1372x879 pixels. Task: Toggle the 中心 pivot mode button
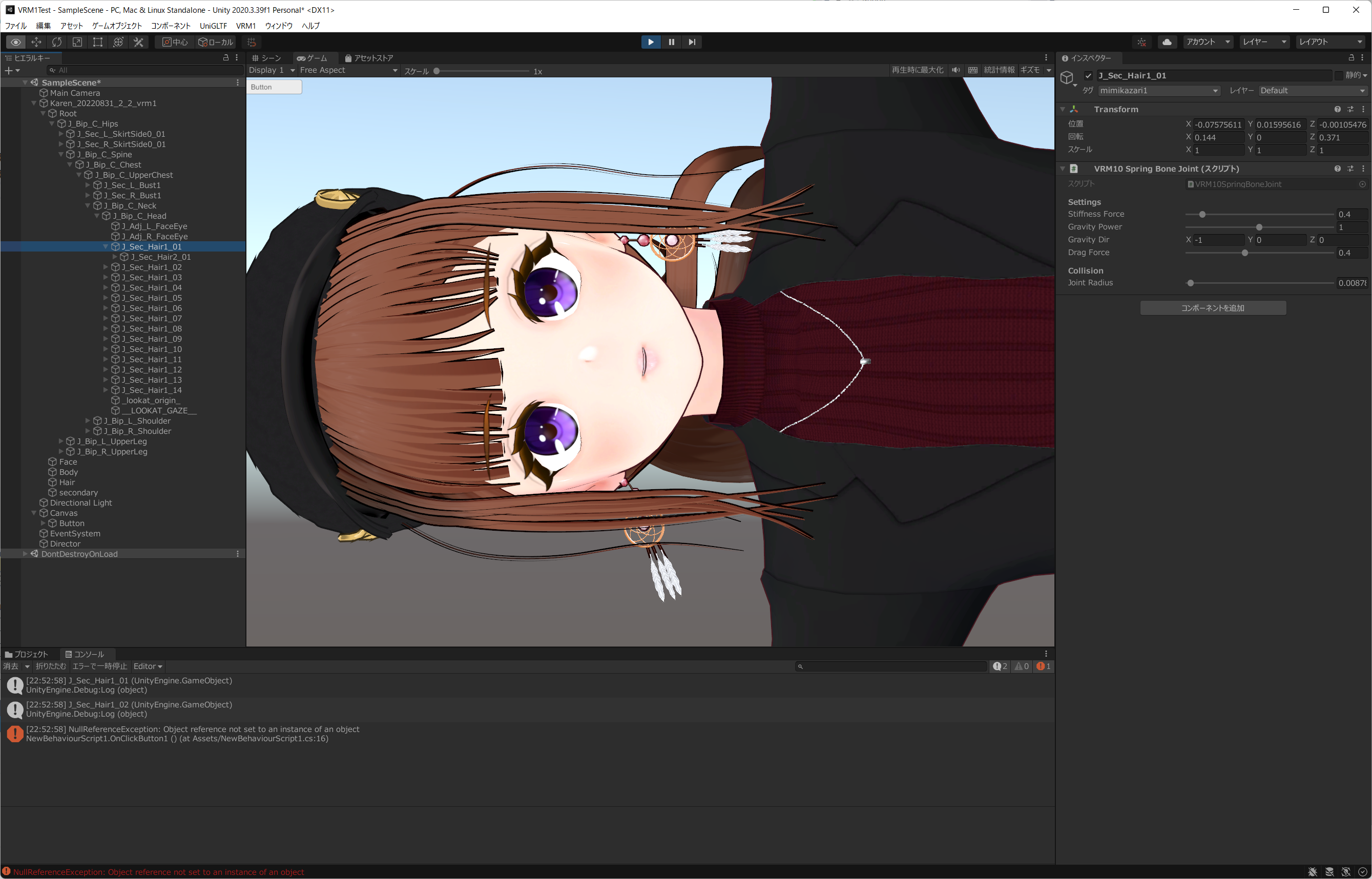[x=174, y=41]
